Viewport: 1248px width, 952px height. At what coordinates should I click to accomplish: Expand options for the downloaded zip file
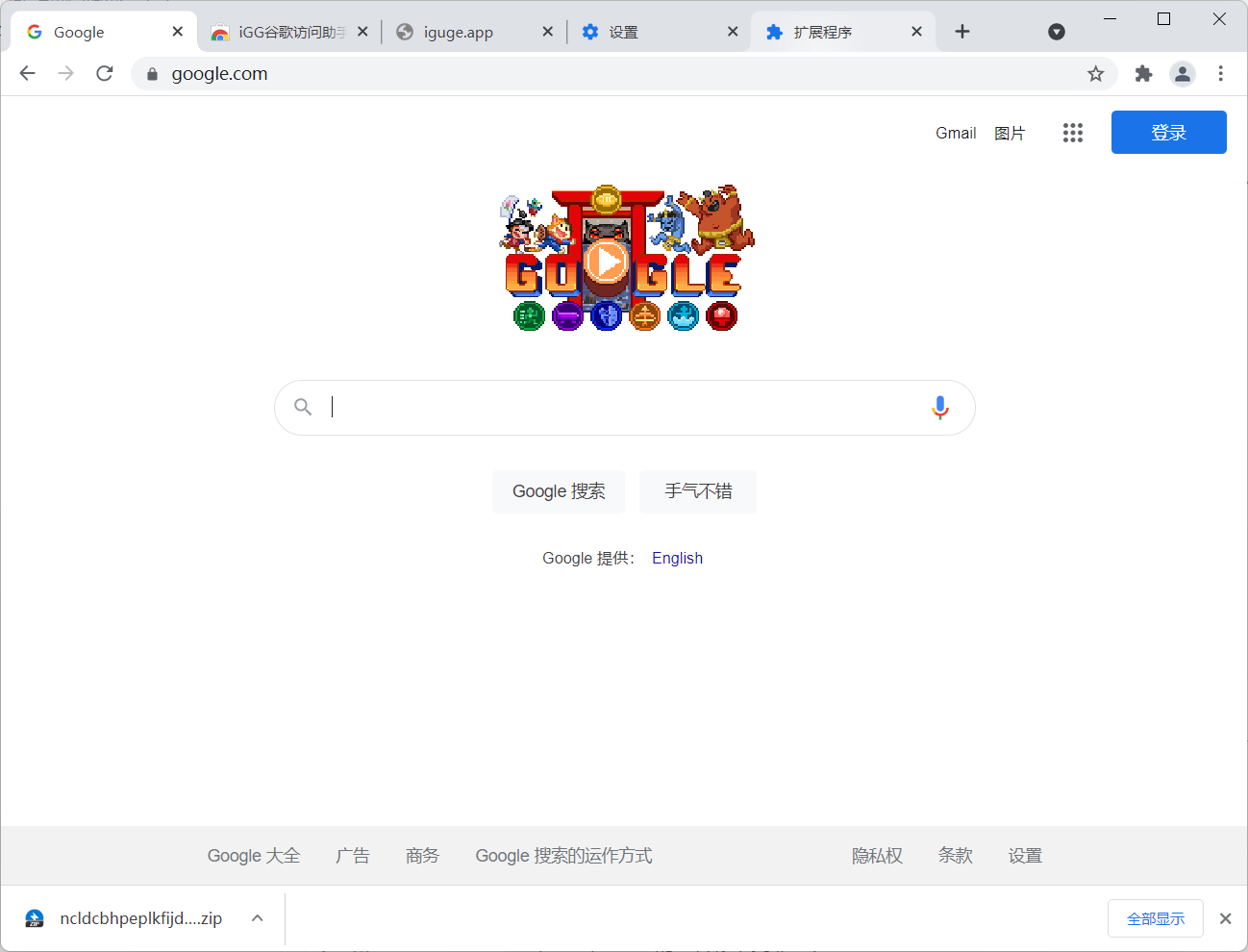257,918
